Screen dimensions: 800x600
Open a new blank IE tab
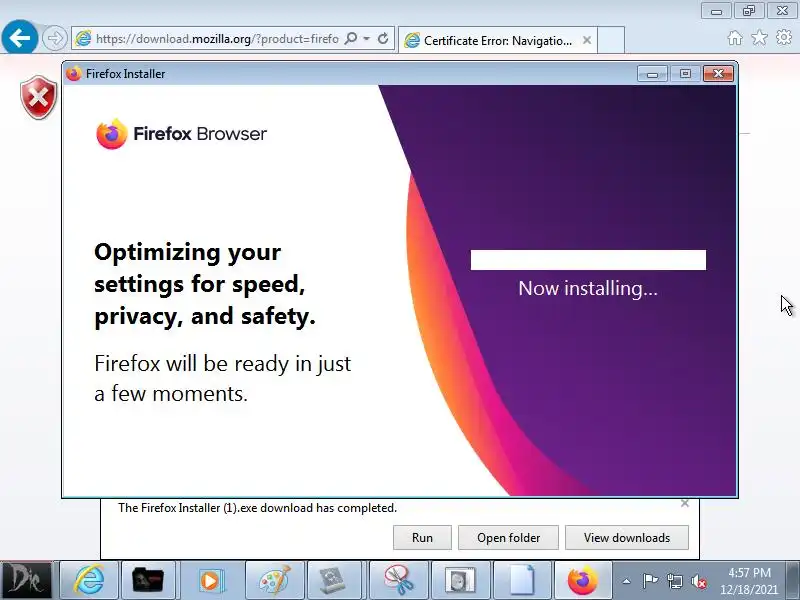tap(611, 40)
